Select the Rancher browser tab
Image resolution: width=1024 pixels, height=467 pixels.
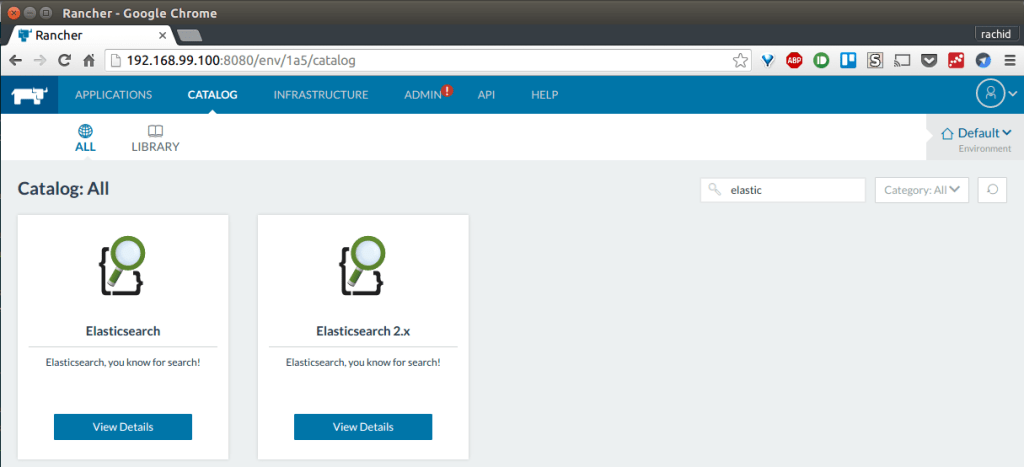(91, 35)
